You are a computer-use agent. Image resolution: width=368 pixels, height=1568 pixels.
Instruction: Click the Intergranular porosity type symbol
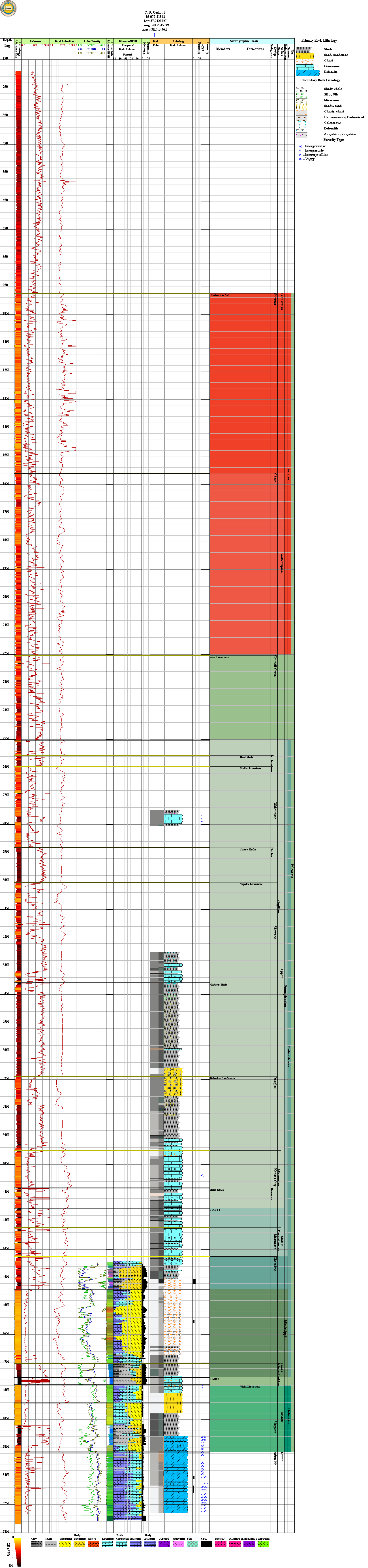(x=300, y=146)
